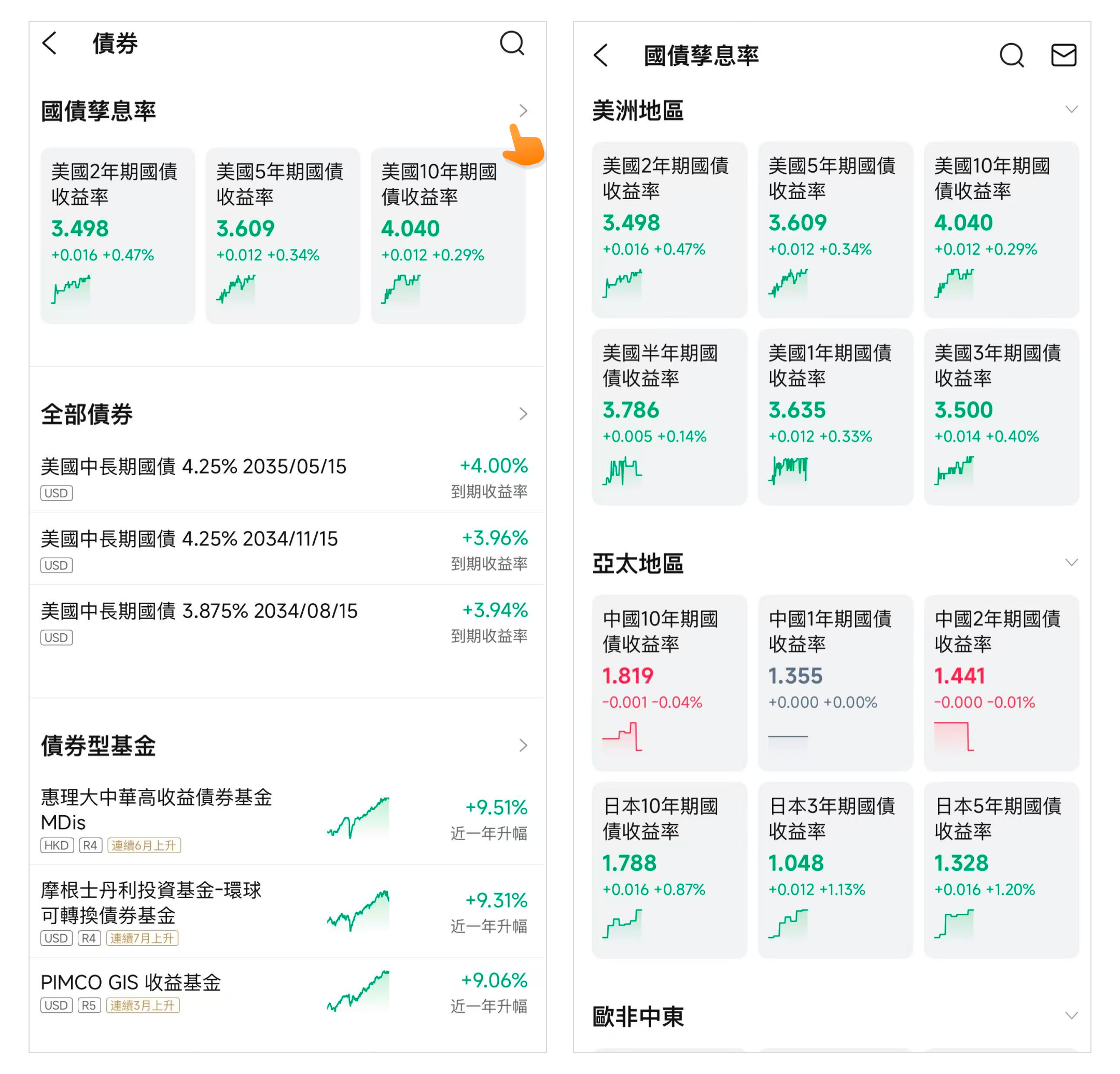Go back from the 債券 page
The width and height of the screenshot is (1120, 1074).
(50, 44)
